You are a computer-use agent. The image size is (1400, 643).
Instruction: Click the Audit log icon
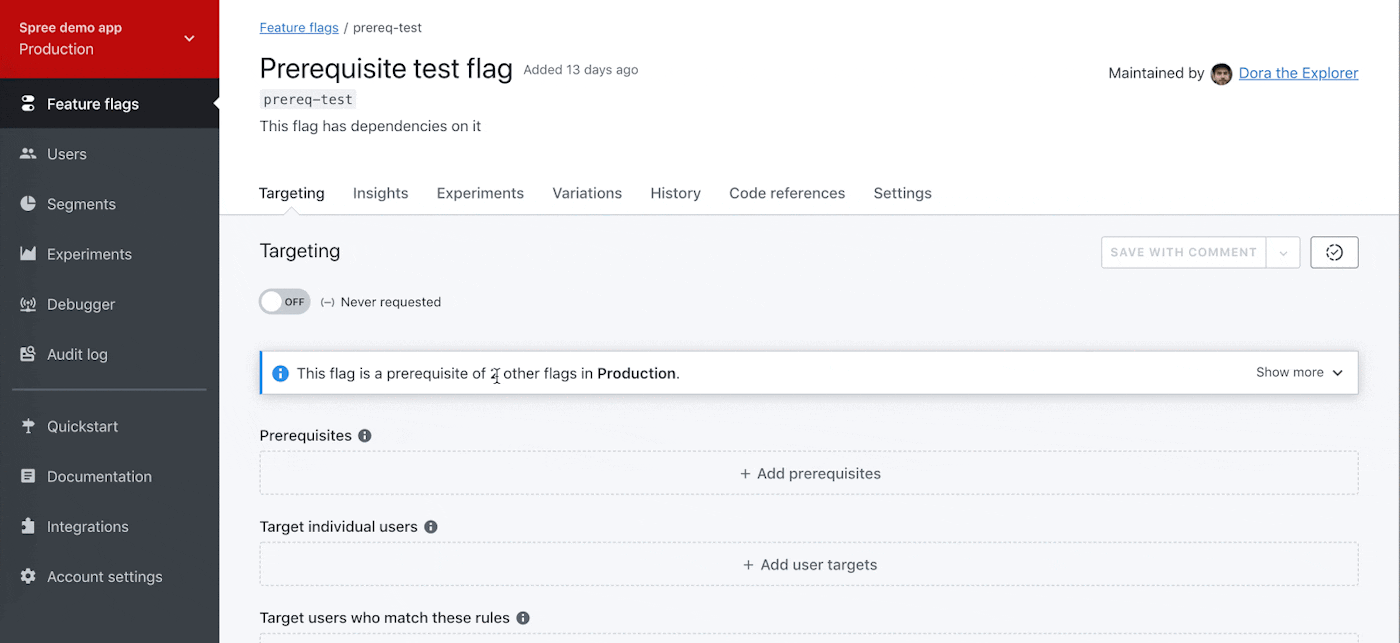coord(28,354)
